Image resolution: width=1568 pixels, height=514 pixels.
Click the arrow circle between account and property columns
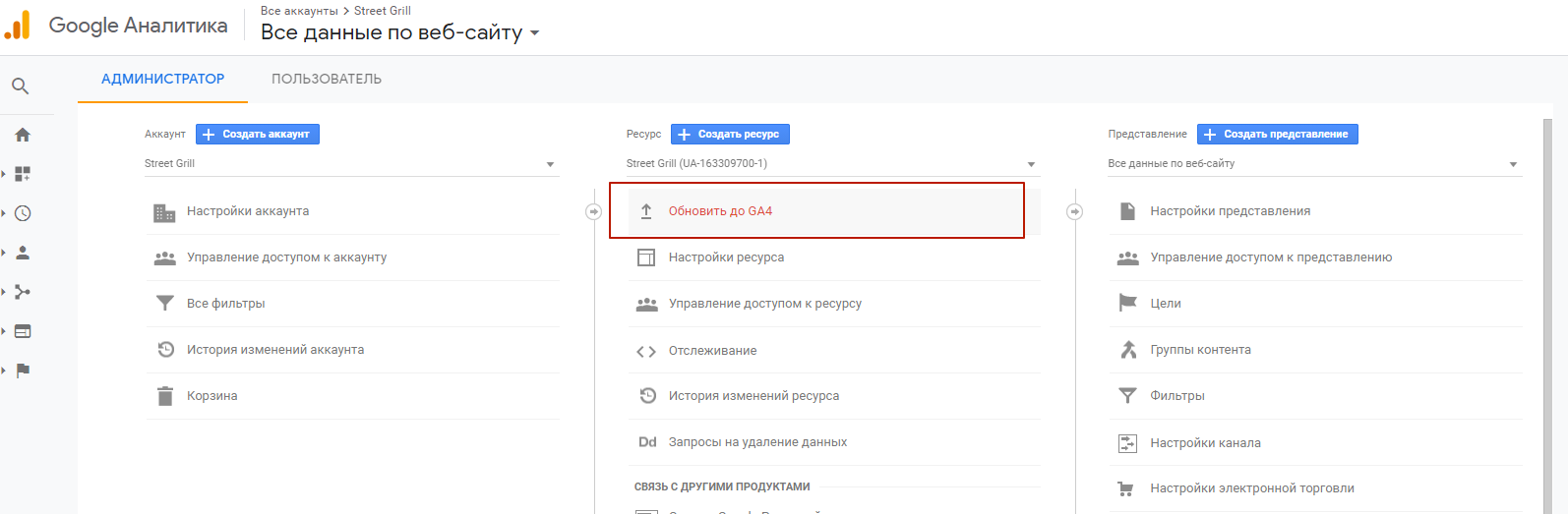(x=593, y=211)
